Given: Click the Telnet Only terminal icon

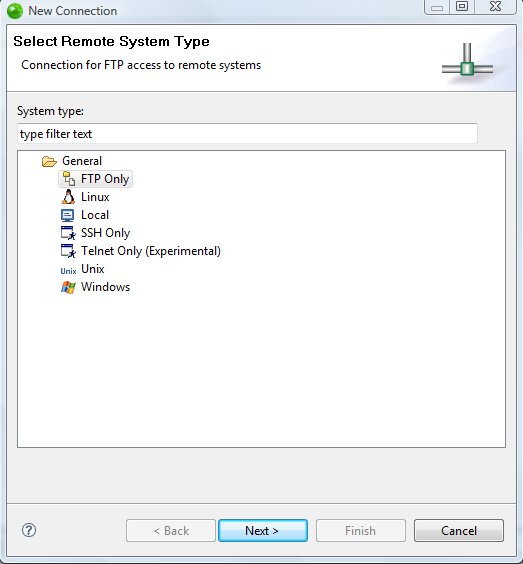Looking at the screenshot, I should pyautogui.click(x=68, y=251).
